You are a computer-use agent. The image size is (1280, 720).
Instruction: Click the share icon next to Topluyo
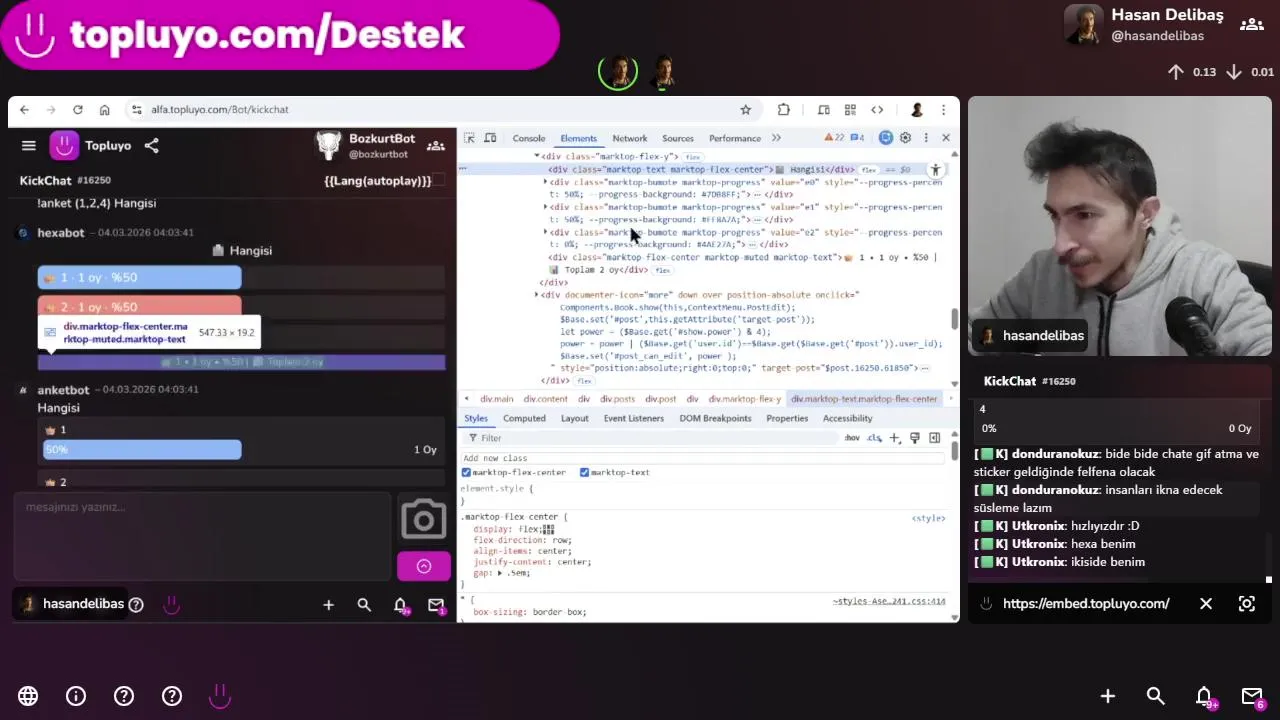tap(151, 146)
